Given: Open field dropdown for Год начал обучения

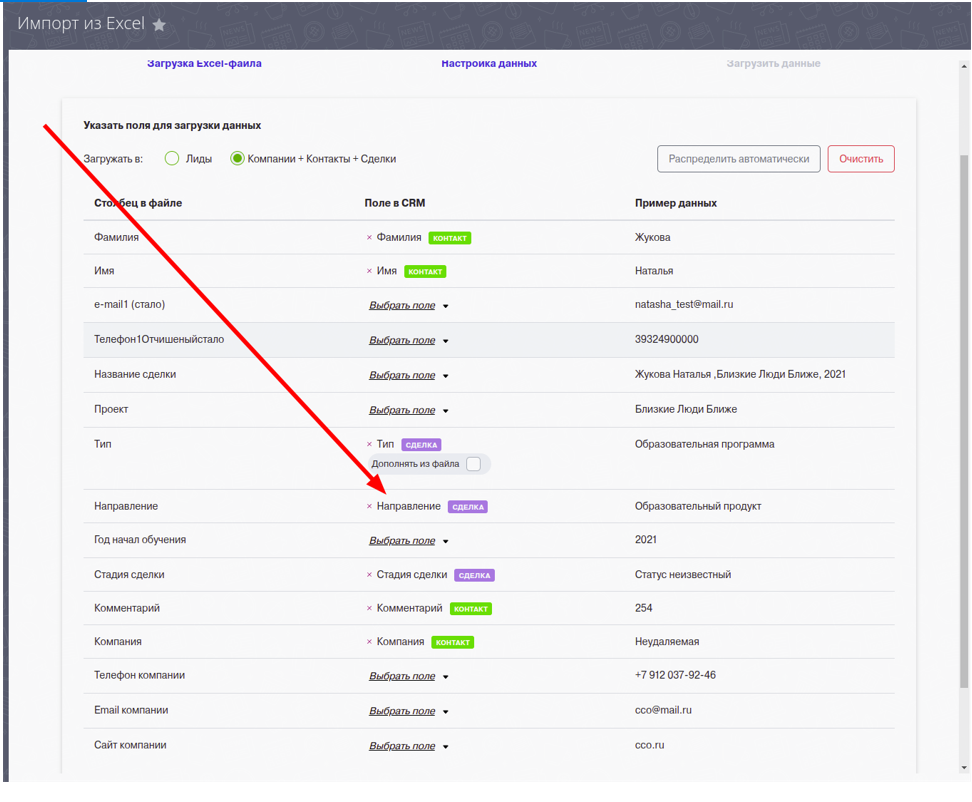Looking at the screenshot, I should tap(409, 540).
